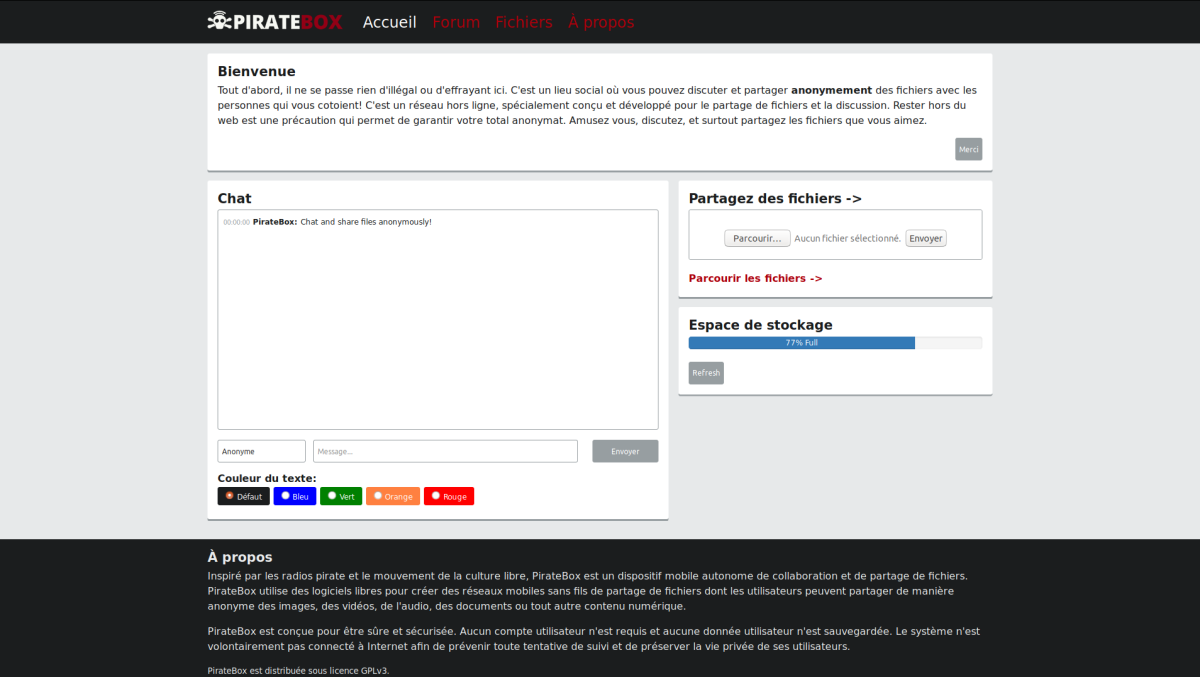The width and height of the screenshot is (1200, 677).
Task: Open Parcourir les fichiers link
Action: 755,278
